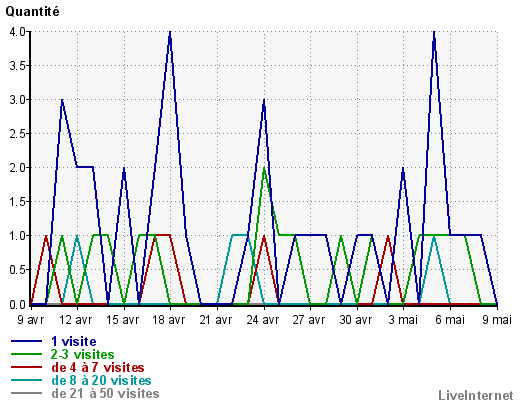The width and height of the screenshot is (520, 405).
Task: Click the green peak at 24 avr
Action: click(264, 168)
